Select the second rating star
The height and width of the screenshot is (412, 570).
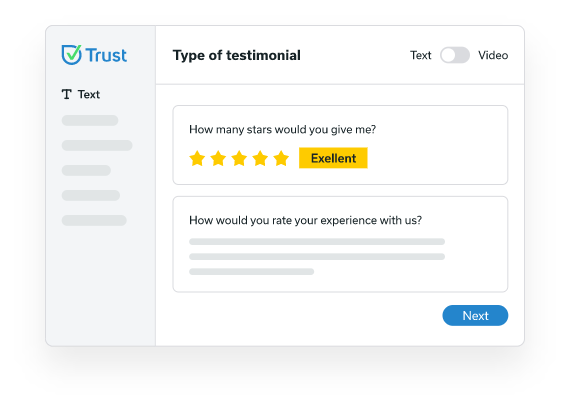tap(218, 159)
